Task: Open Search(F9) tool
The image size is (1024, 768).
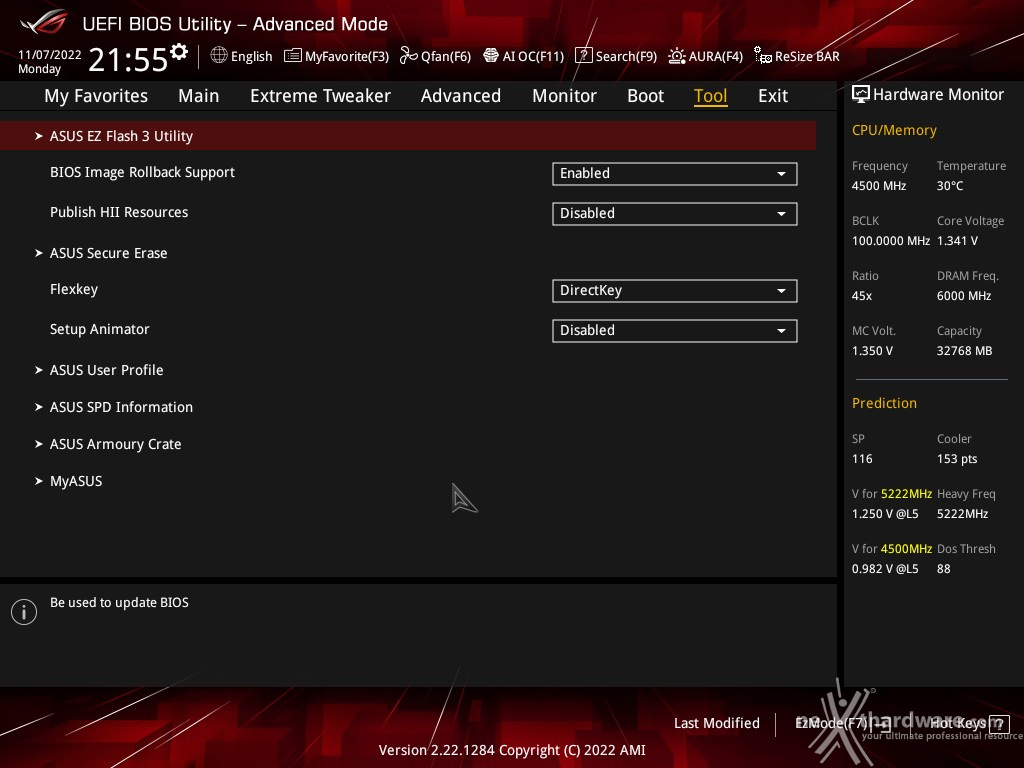Action: click(x=616, y=56)
